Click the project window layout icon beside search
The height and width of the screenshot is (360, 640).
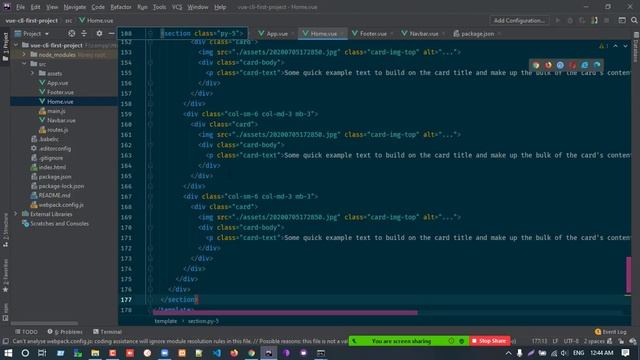(x=622, y=20)
